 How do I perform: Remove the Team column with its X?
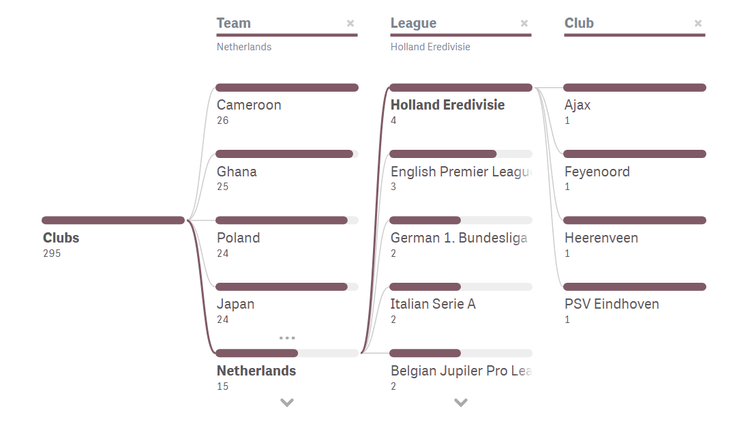[x=350, y=23]
